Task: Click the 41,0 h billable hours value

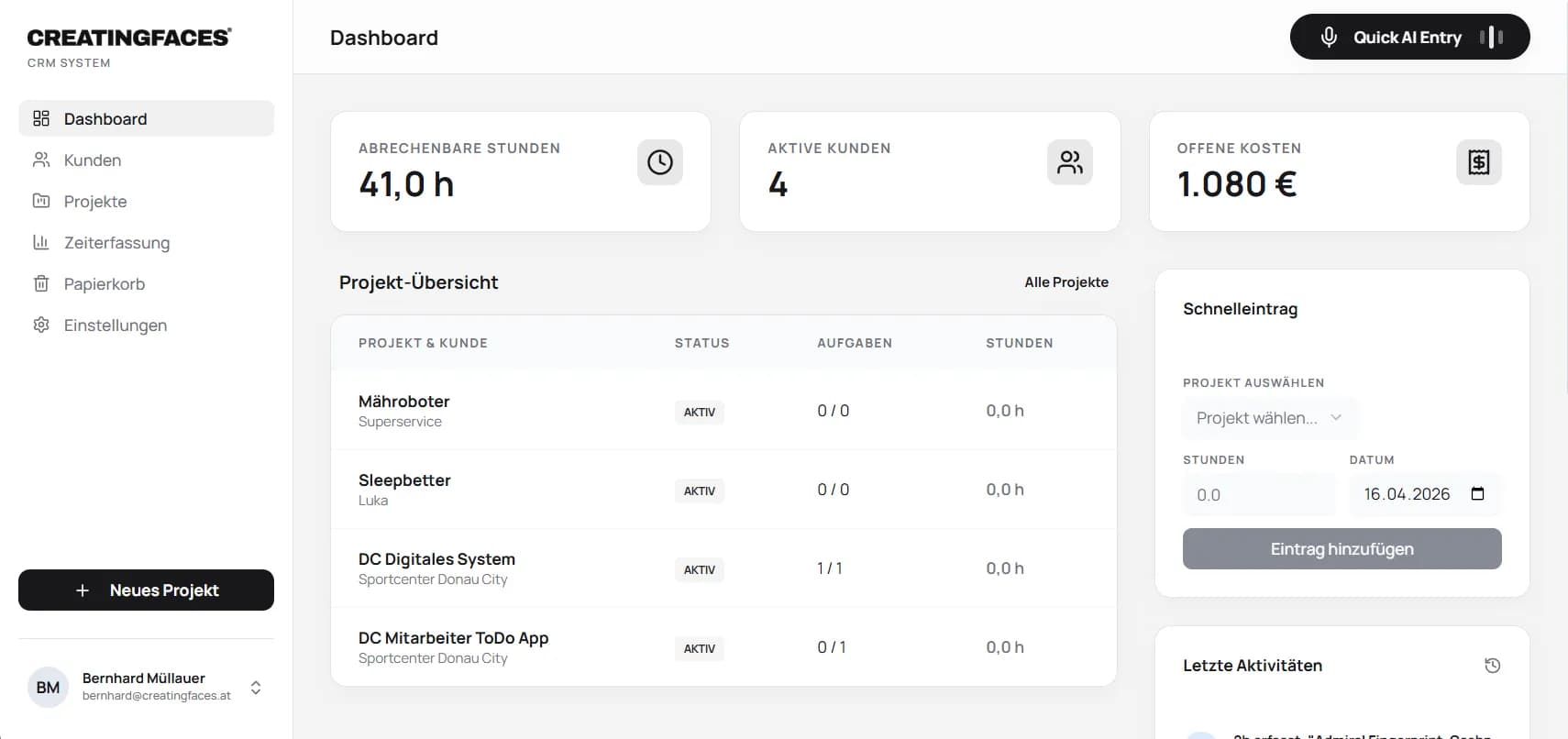Action: pyautogui.click(x=406, y=184)
